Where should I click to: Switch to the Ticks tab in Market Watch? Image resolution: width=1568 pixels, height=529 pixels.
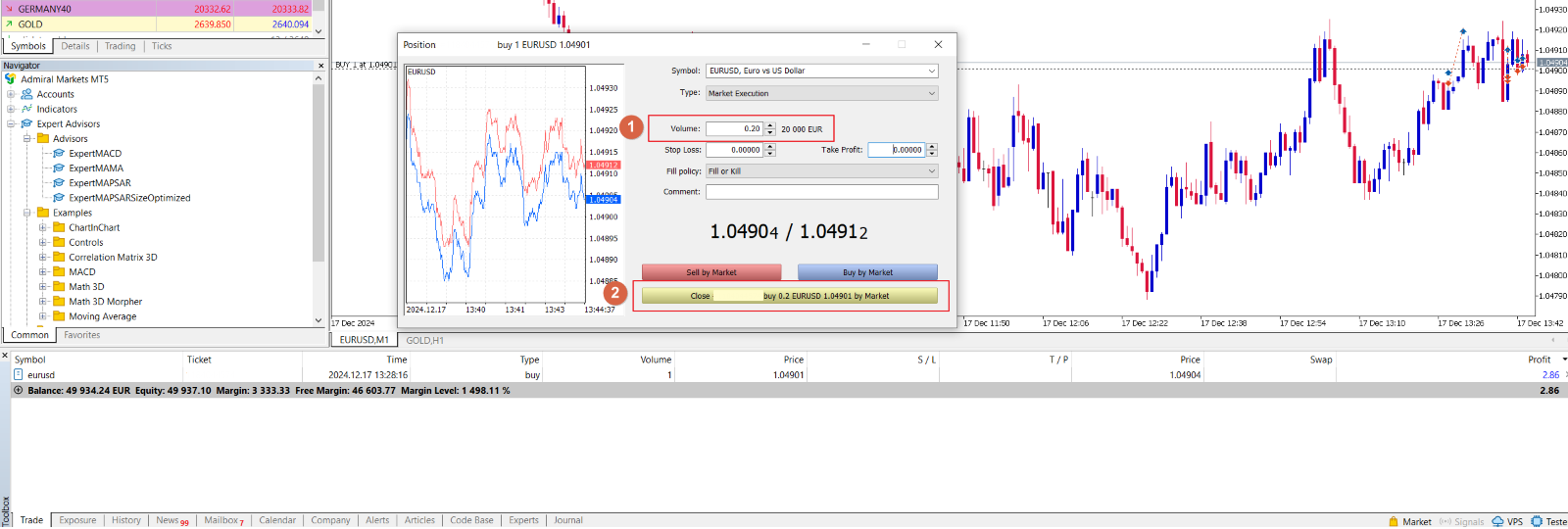click(162, 46)
